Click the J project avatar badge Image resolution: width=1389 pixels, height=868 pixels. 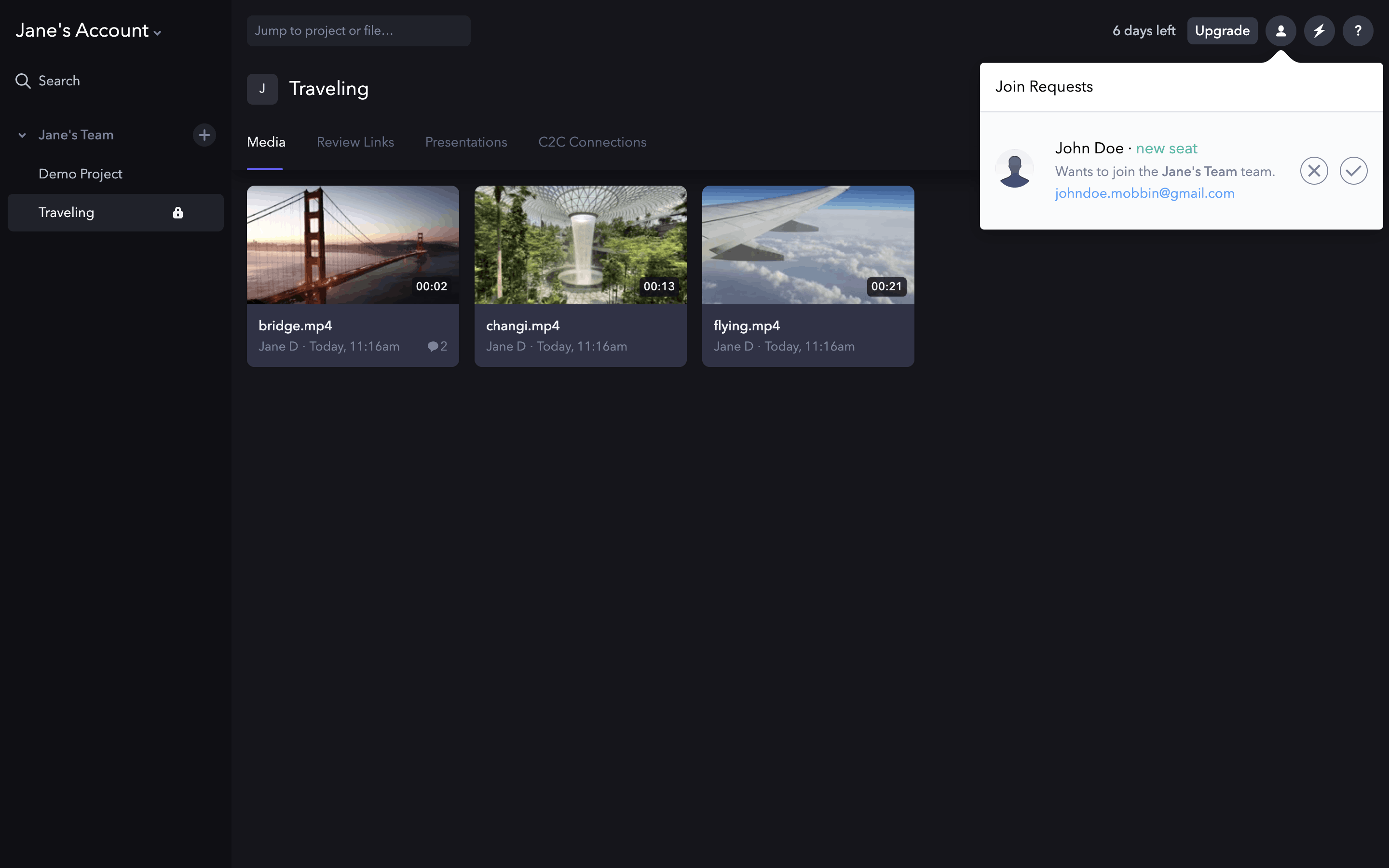tap(262, 89)
